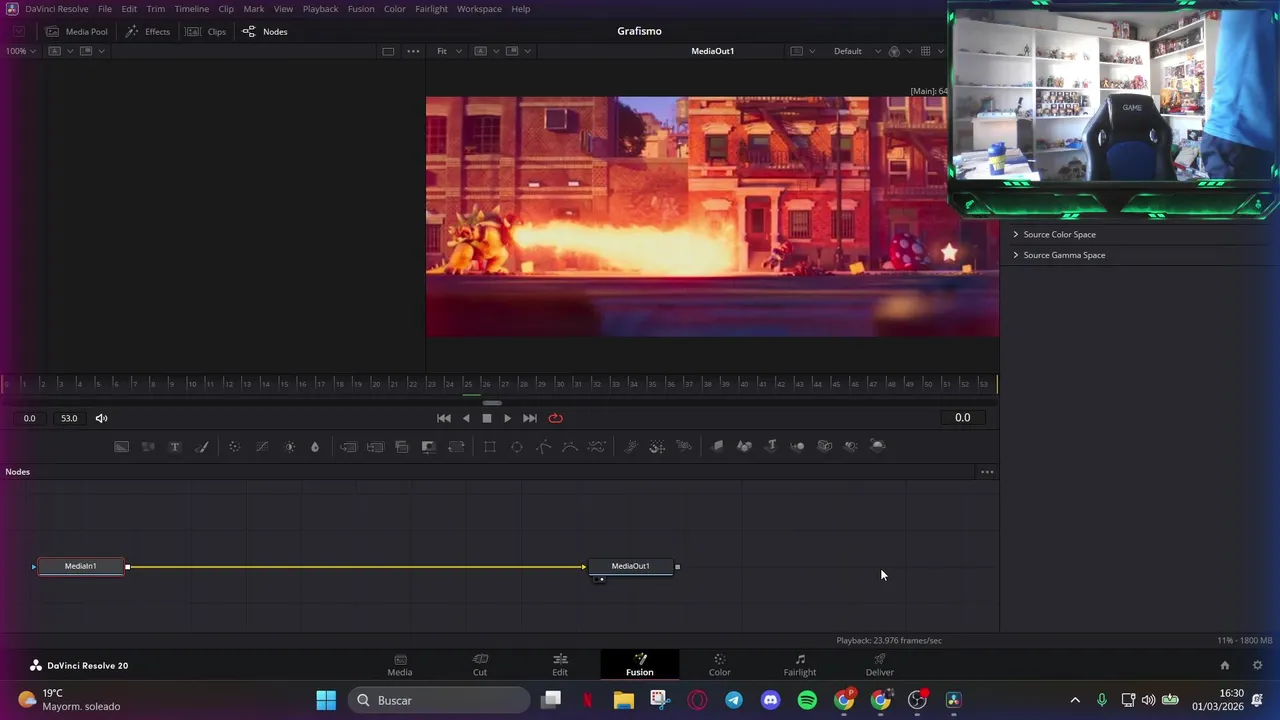Add a Text+ tool from toolbar

tap(175, 446)
